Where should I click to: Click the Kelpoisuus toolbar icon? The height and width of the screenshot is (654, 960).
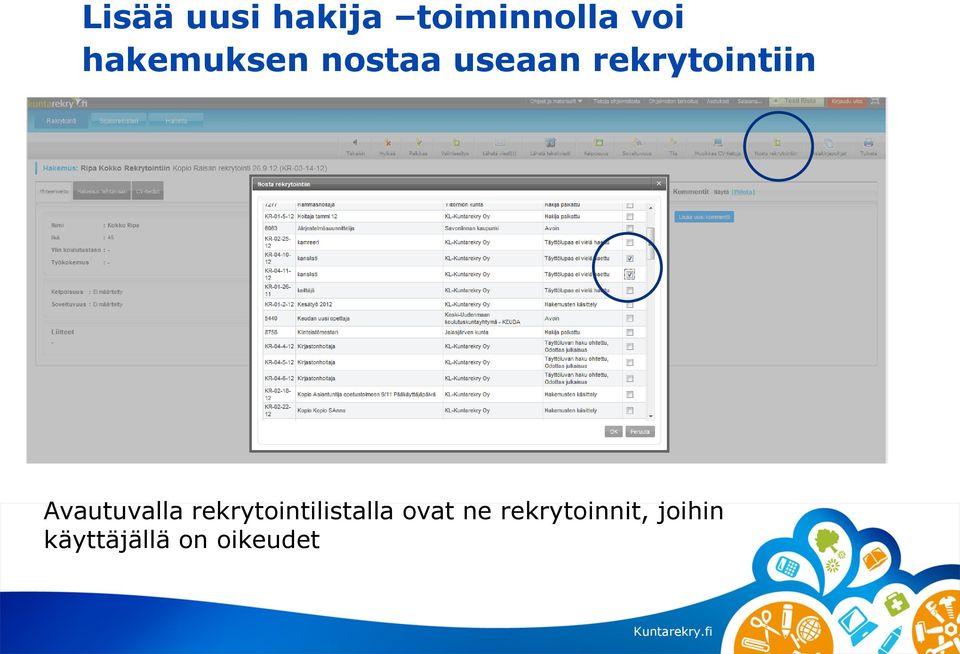pyautogui.click(x=599, y=142)
